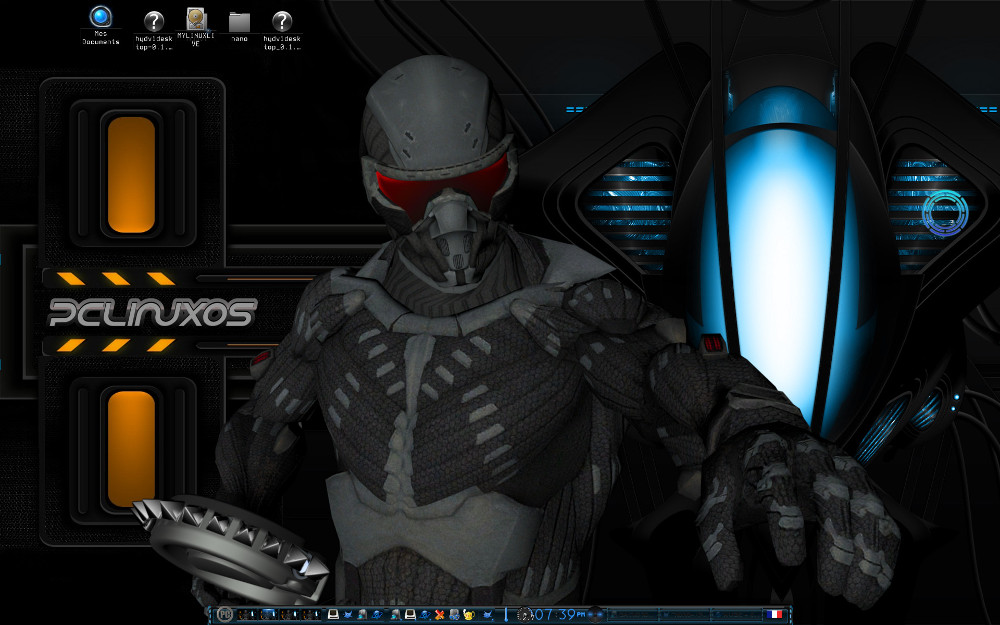Switch to the third virtual desktop pager
Screen dimensions: 1000x625
[290, 615]
